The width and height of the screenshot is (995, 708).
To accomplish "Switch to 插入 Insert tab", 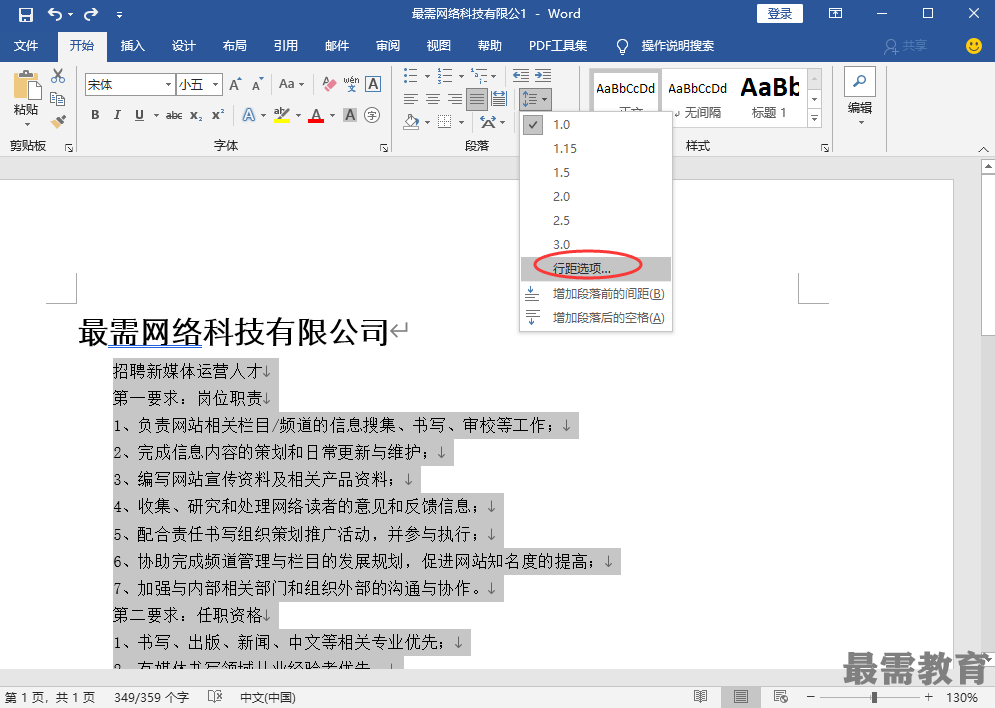I will pos(133,46).
